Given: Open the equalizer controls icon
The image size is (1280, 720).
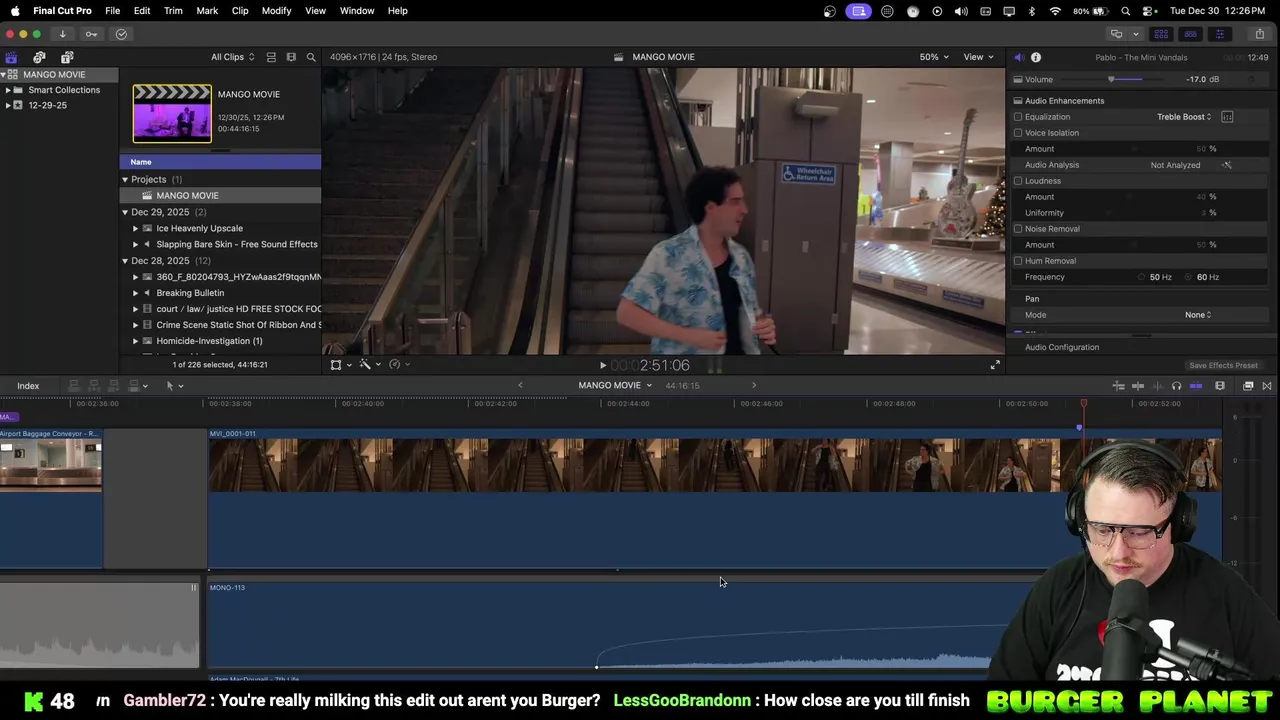Looking at the screenshot, I should click(1227, 117).
